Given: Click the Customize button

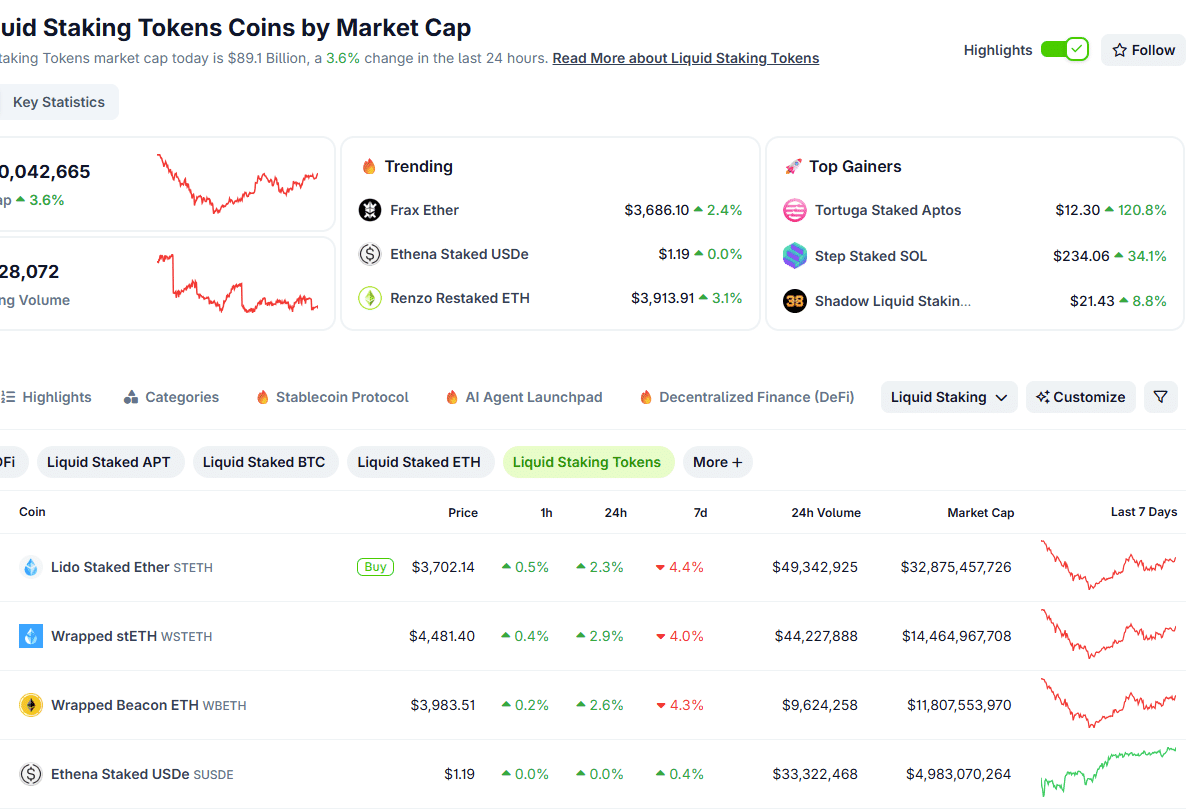Looking at the screenshot, I should (1080, 397).
